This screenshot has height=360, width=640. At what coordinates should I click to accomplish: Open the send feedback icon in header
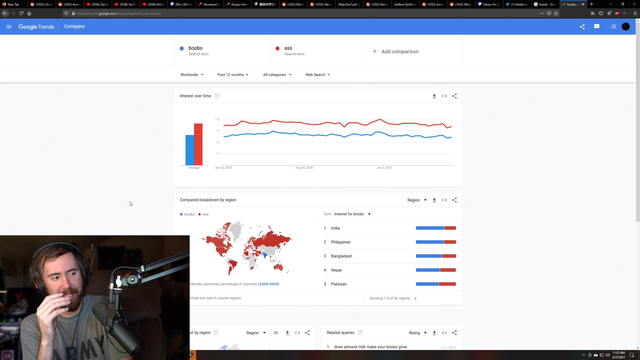click(597, 27)
